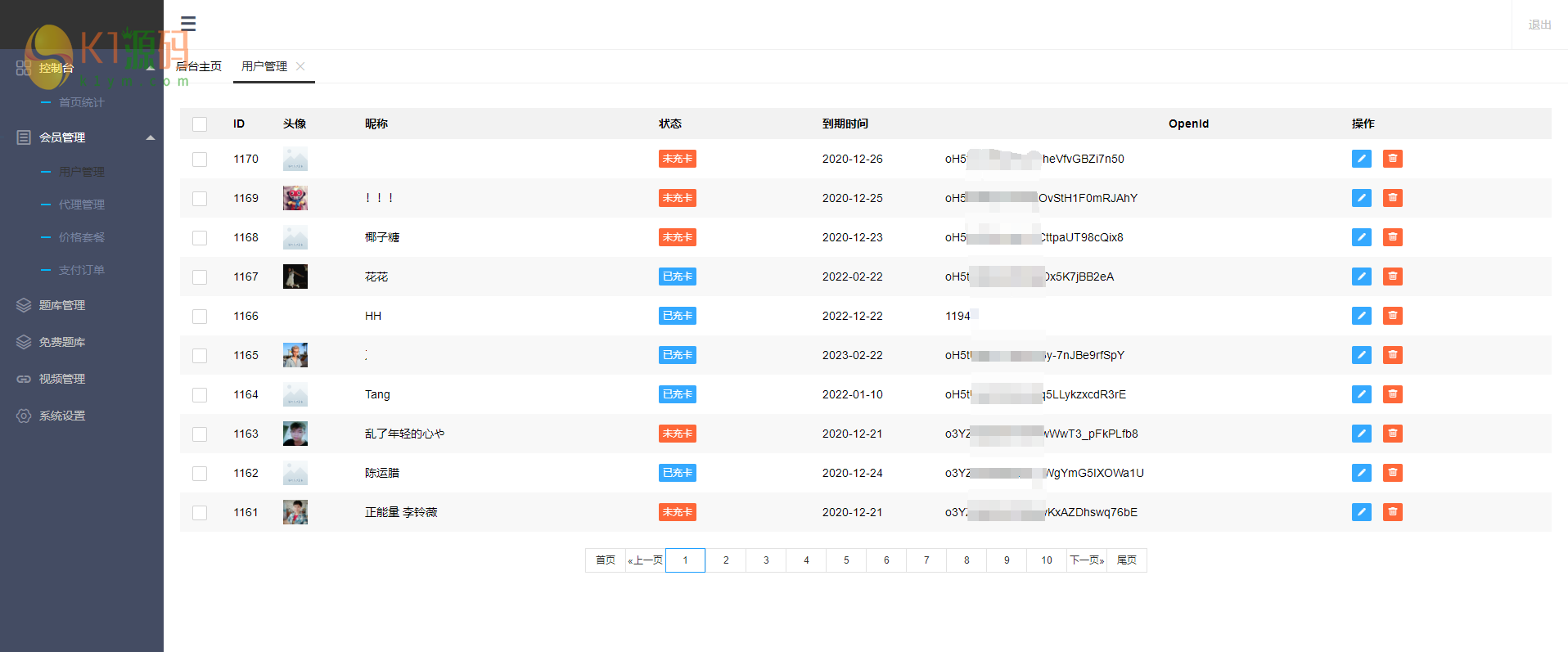Open avatar thumbnail of user 1161
This screenshot has width=1568, height=652.
point(295,512)
